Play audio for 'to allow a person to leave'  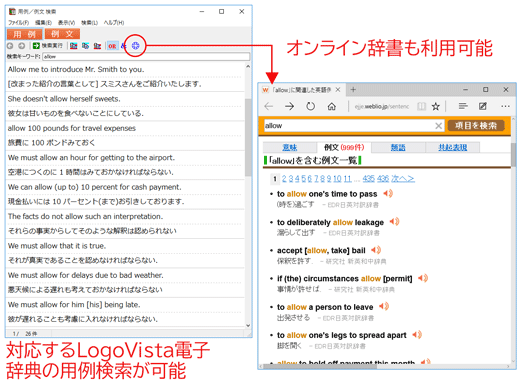click(384, 306)
